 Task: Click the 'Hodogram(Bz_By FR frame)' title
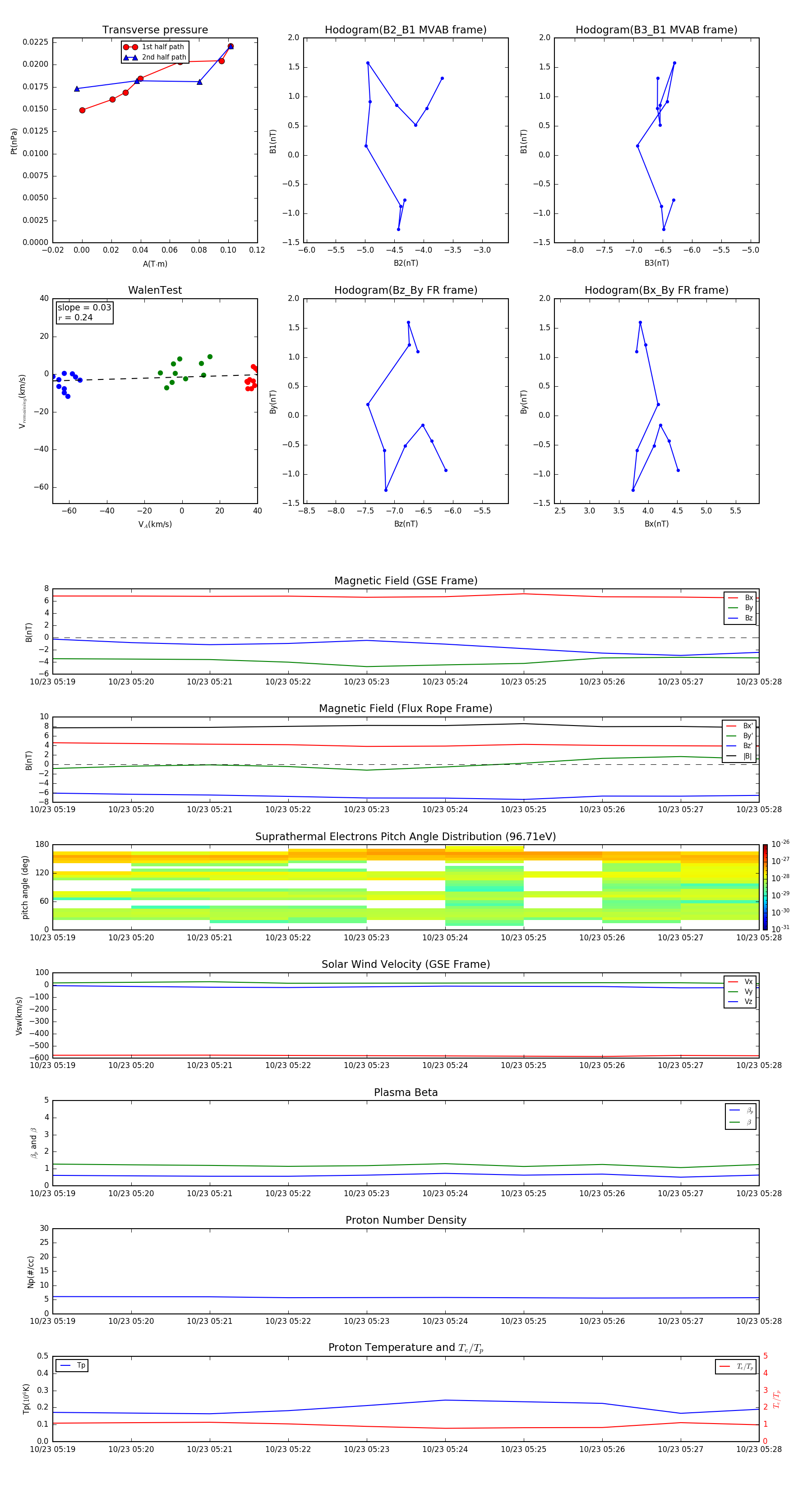(x=406, y=290)
